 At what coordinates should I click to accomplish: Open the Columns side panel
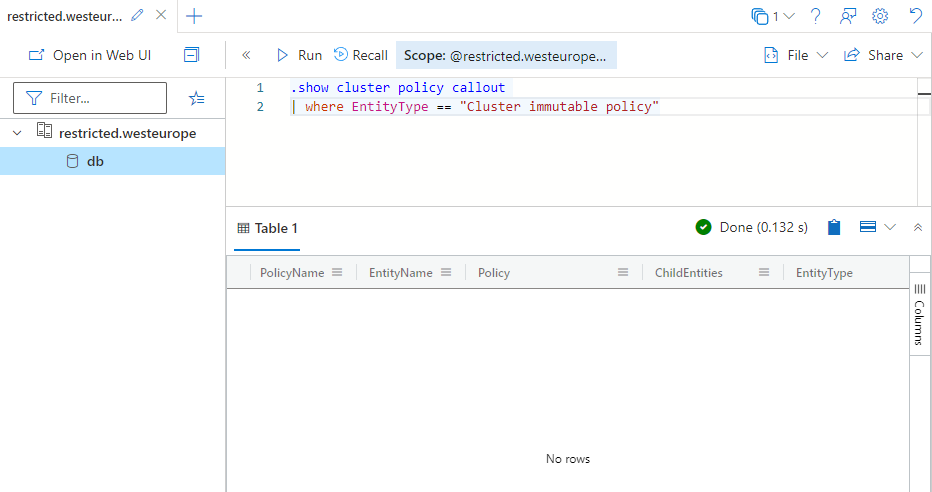920,315
